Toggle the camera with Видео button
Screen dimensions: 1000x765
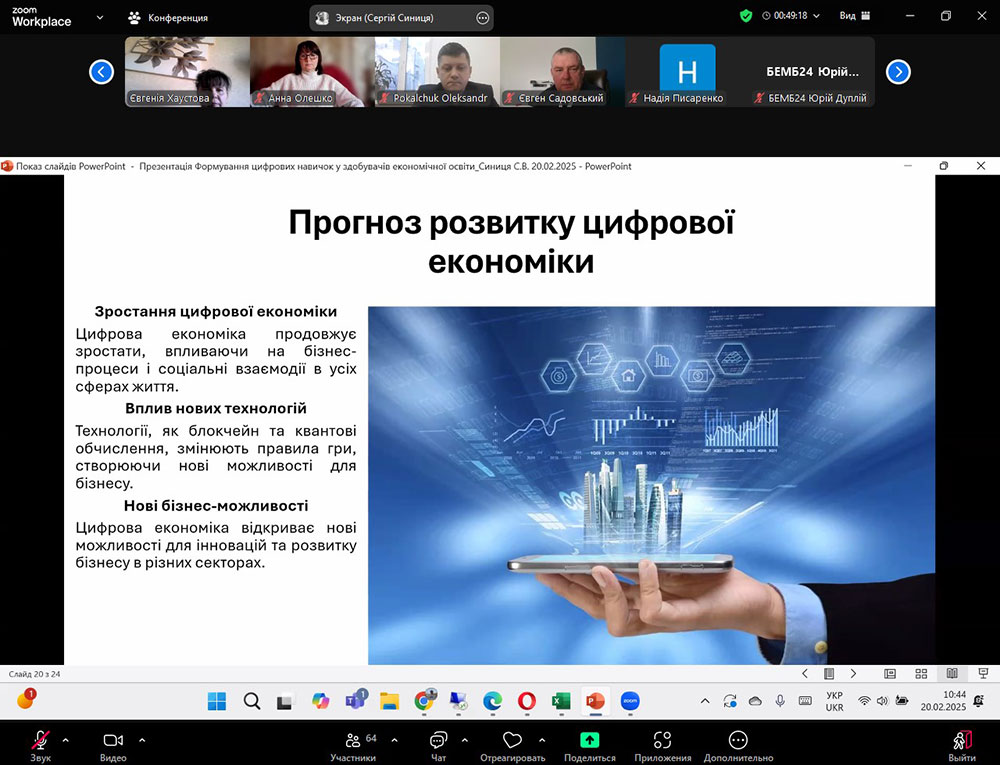click(x=113, y=741)
